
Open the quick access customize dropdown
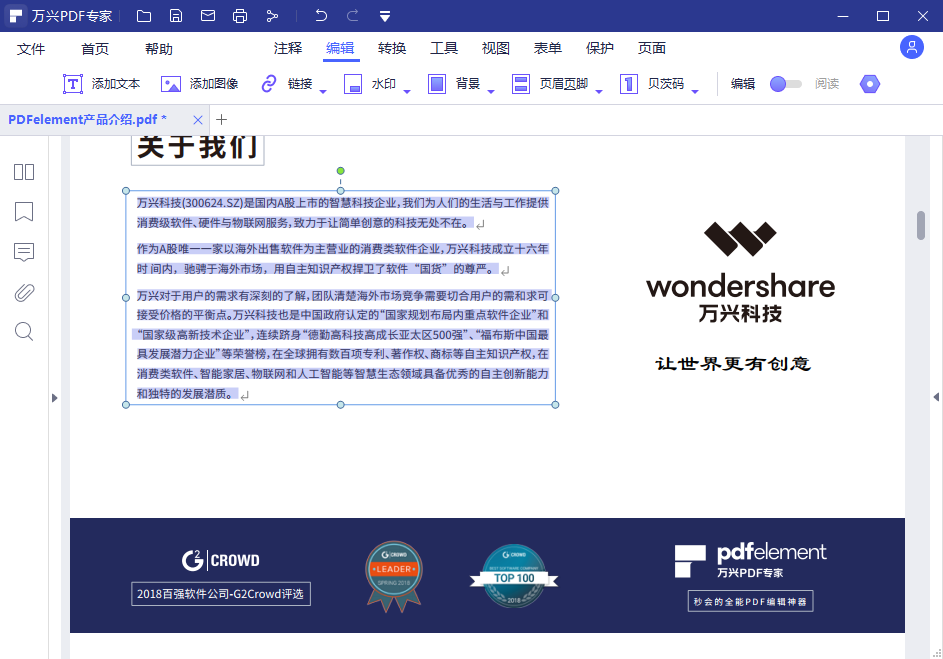tap(385, 17)
